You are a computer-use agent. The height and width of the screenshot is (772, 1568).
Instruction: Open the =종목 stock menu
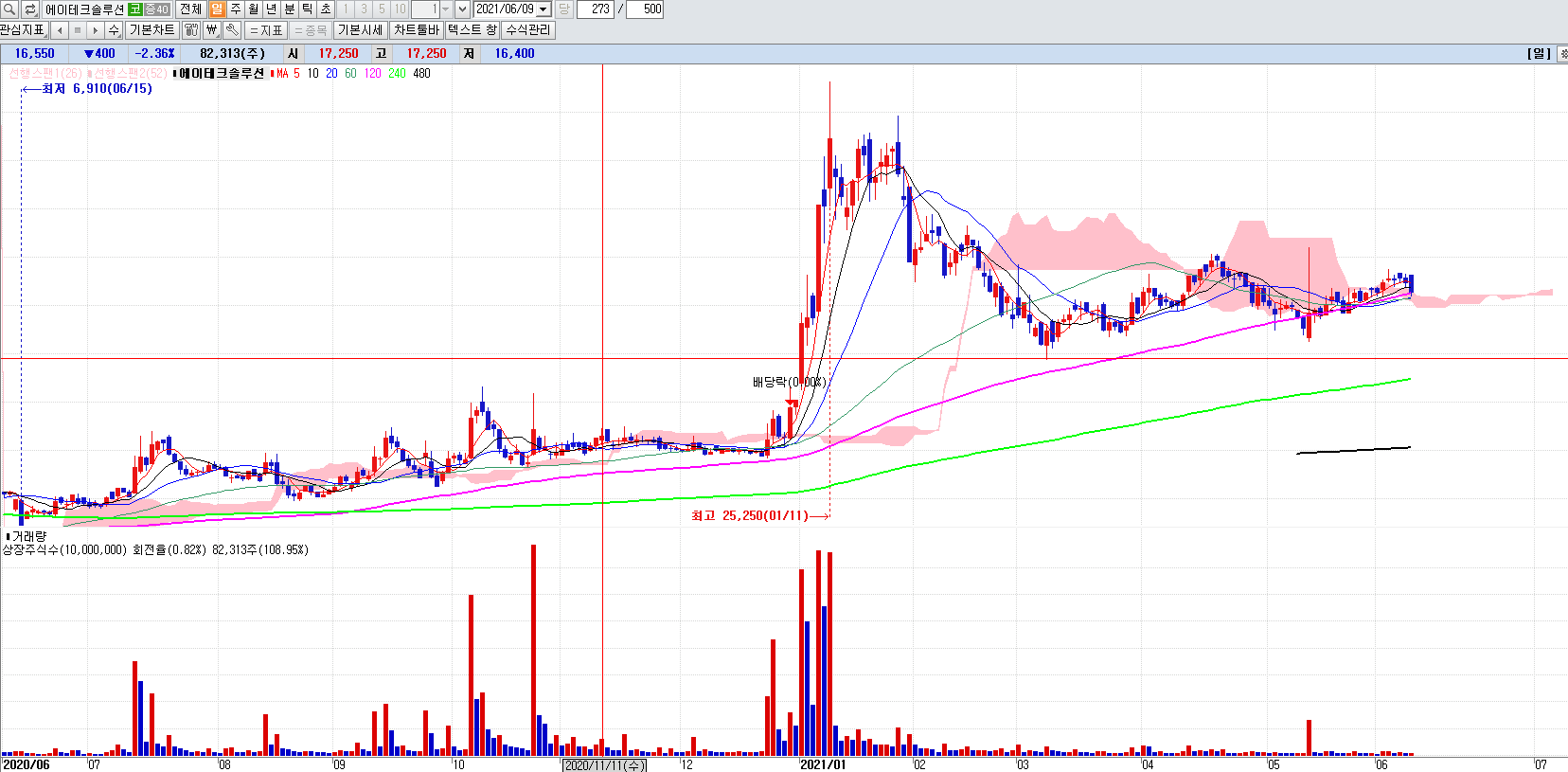click(x=311, y=30)
